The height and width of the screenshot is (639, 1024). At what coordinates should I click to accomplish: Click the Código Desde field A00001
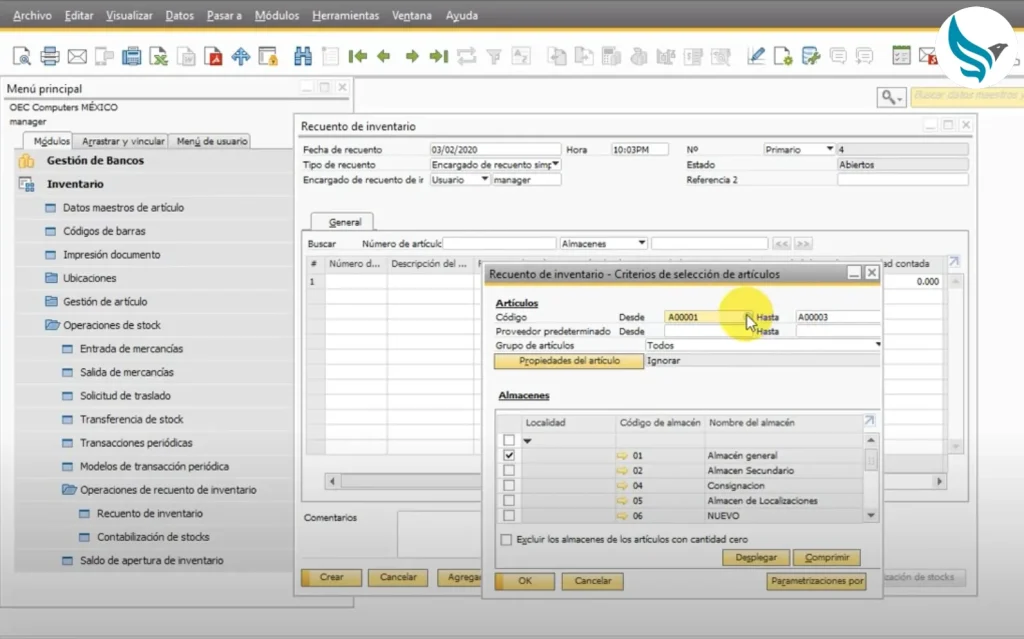[x=707, y=317]
